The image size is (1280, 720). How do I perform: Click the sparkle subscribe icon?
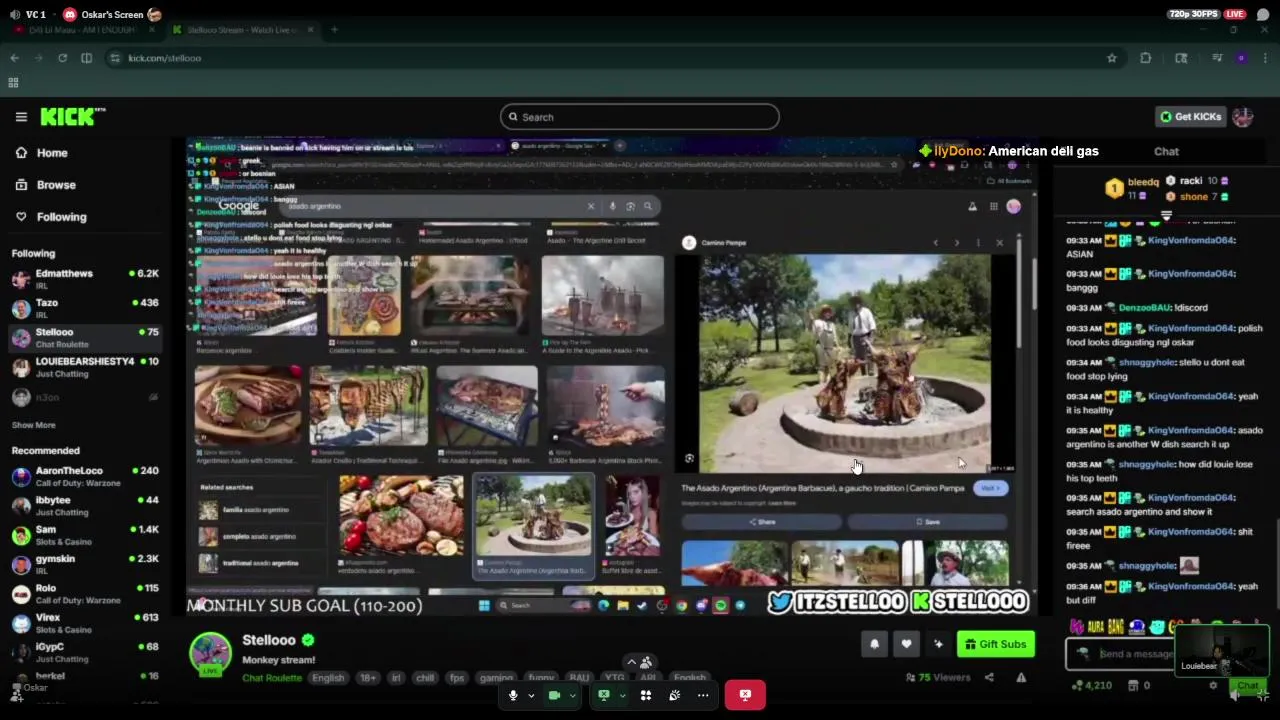point(938,644)
